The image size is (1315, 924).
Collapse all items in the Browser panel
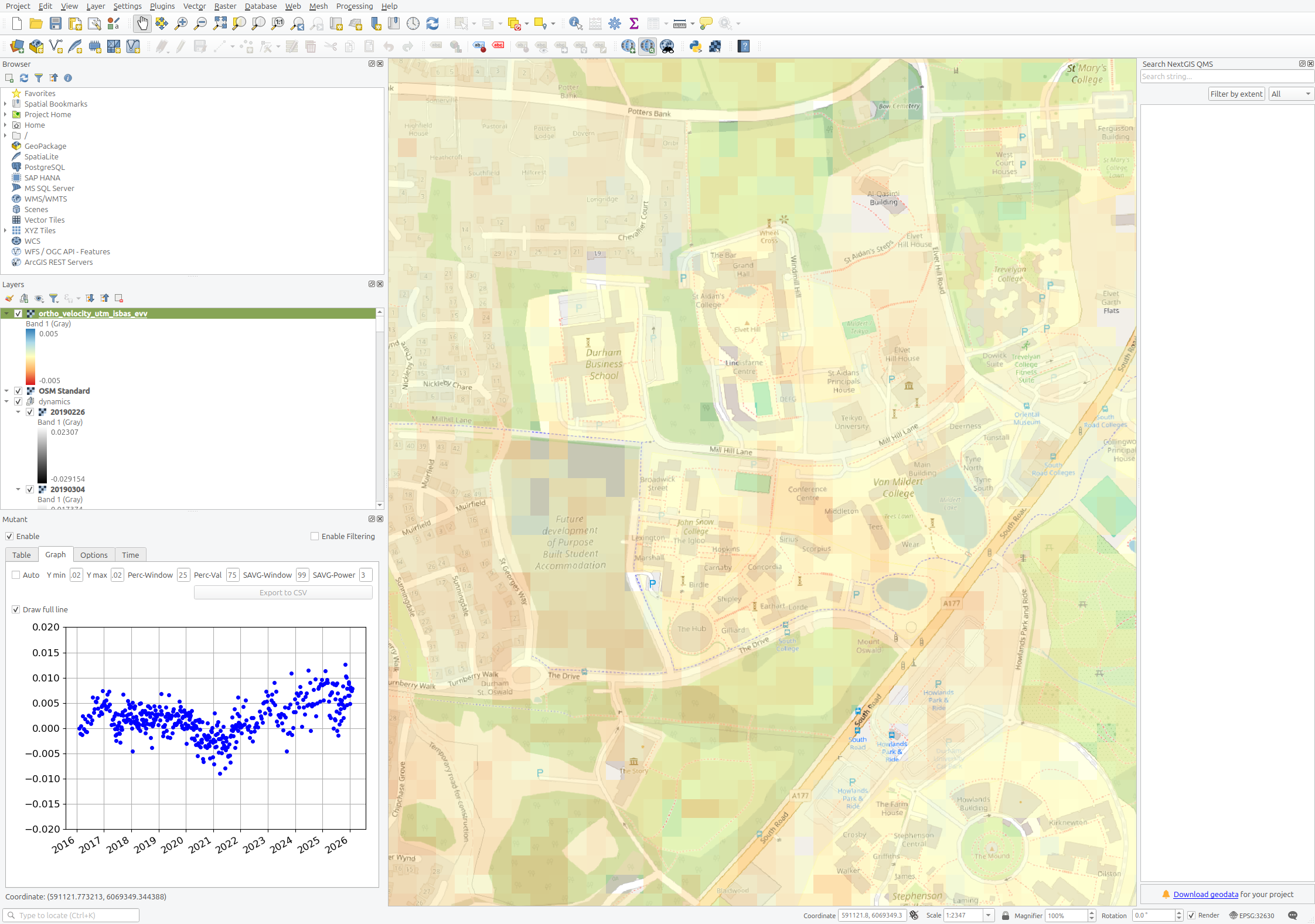(x=53, y=78)
